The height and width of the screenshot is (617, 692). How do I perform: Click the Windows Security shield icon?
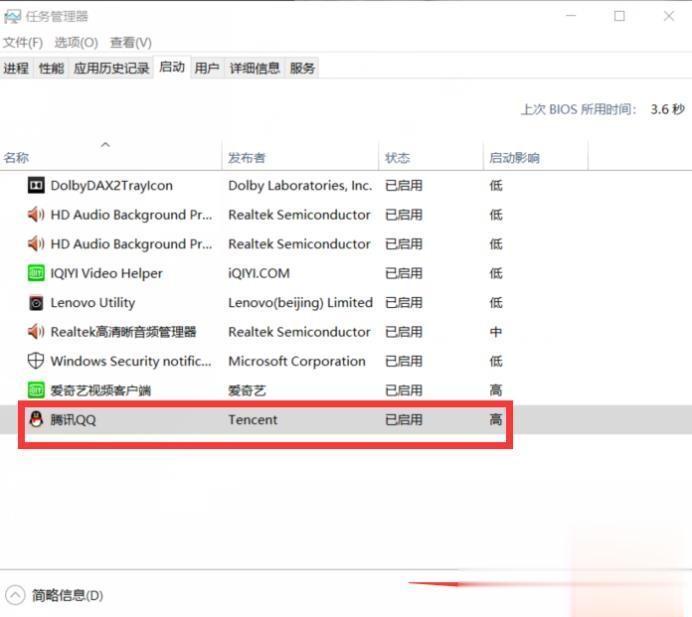point(36,361)
